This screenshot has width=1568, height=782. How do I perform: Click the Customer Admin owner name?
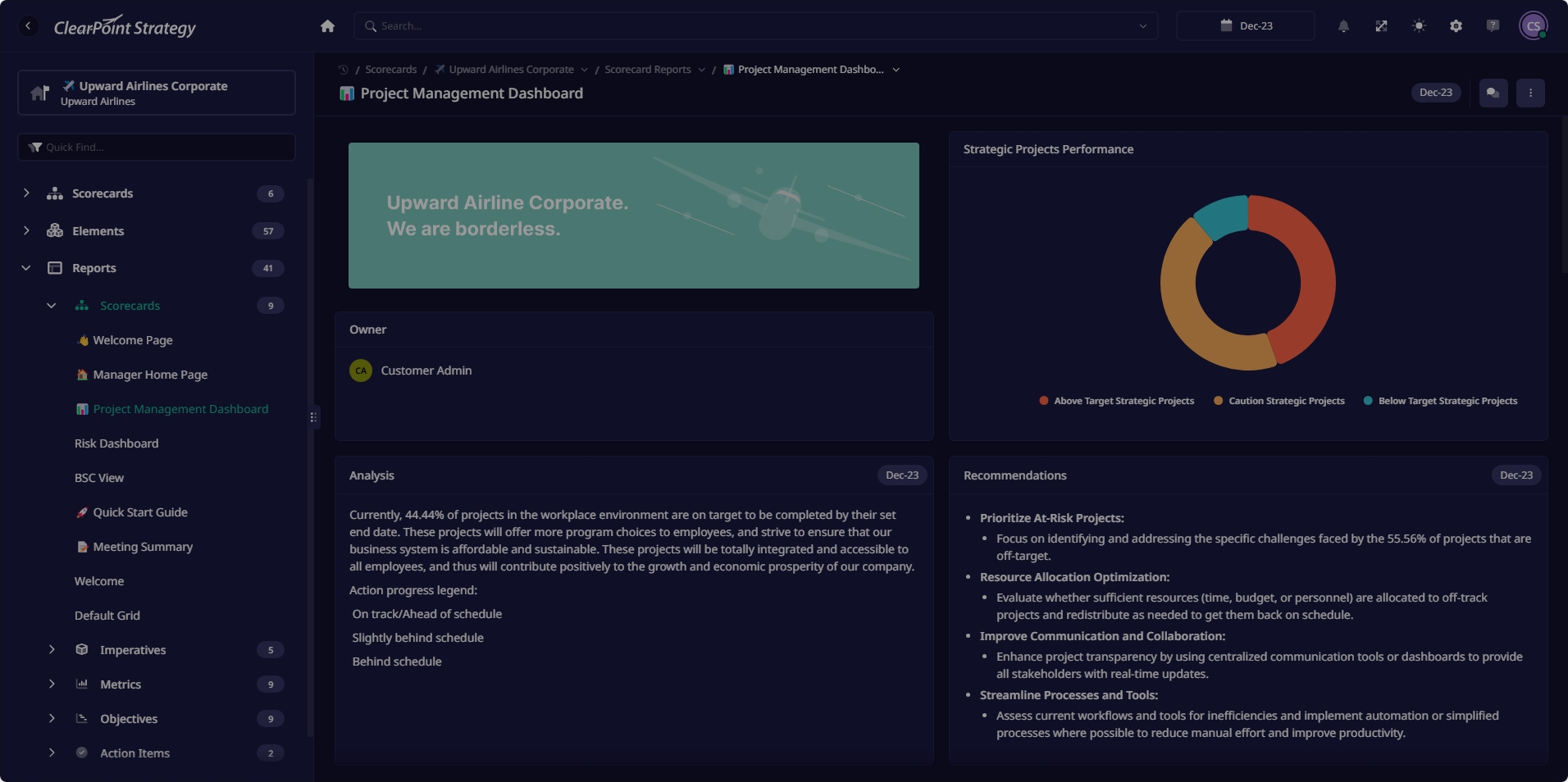(x=426, y=371)
